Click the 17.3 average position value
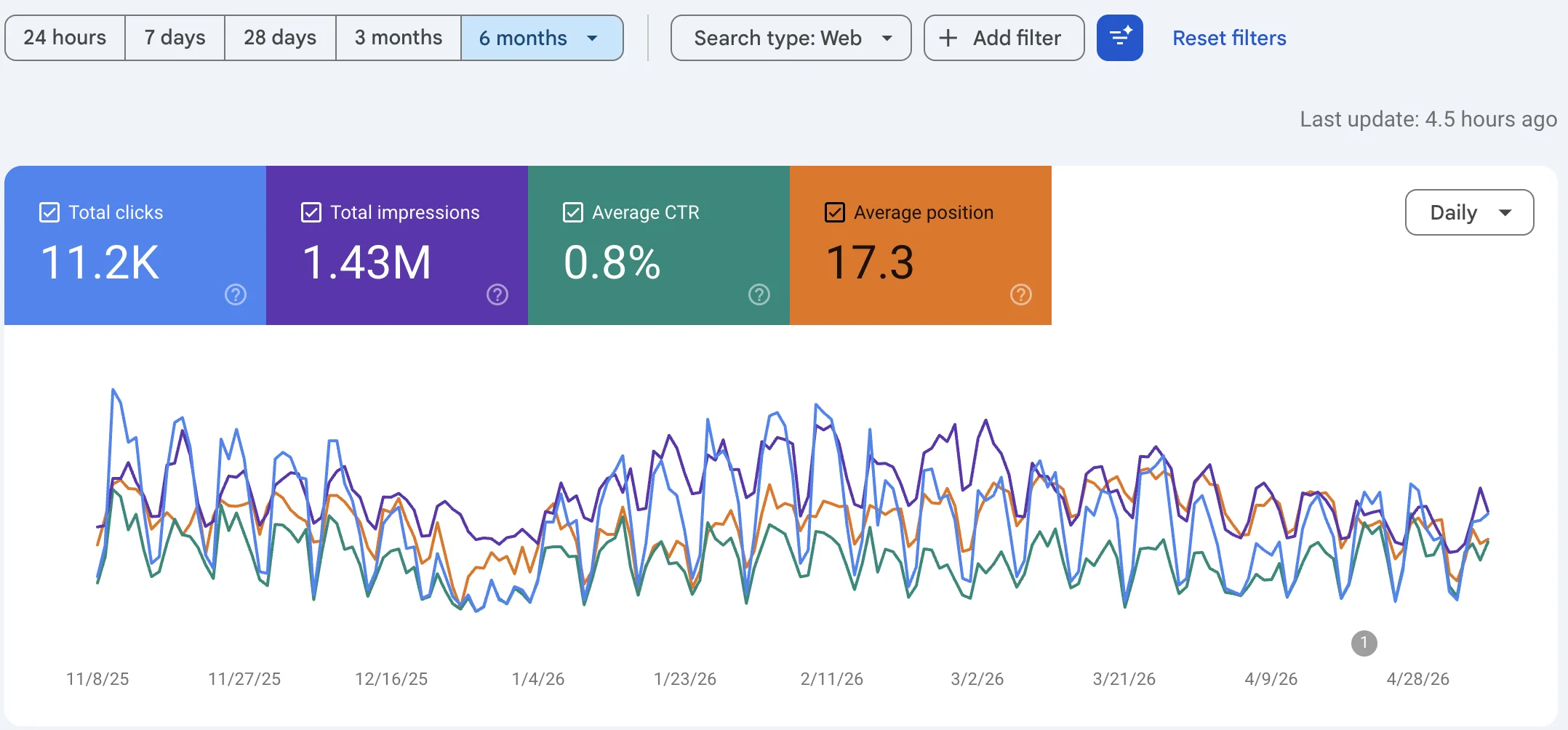 click(870, 262)
